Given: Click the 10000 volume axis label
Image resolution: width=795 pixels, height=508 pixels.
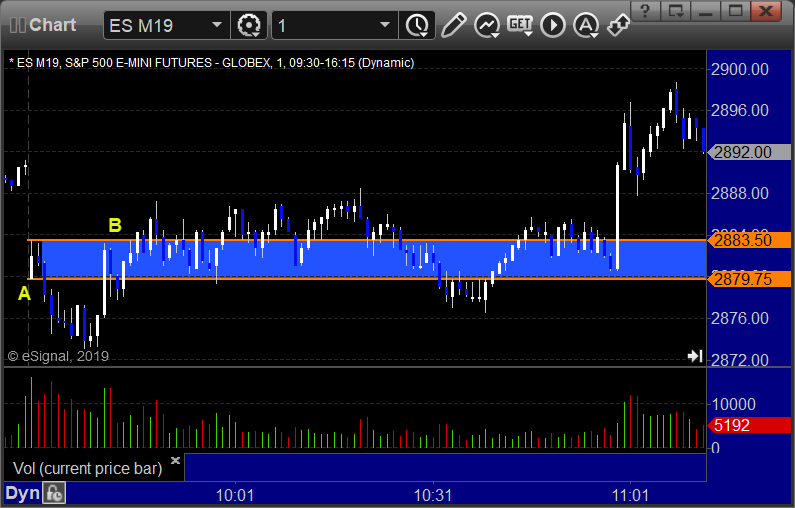Looking at the screenshot, I should (734, 405).
